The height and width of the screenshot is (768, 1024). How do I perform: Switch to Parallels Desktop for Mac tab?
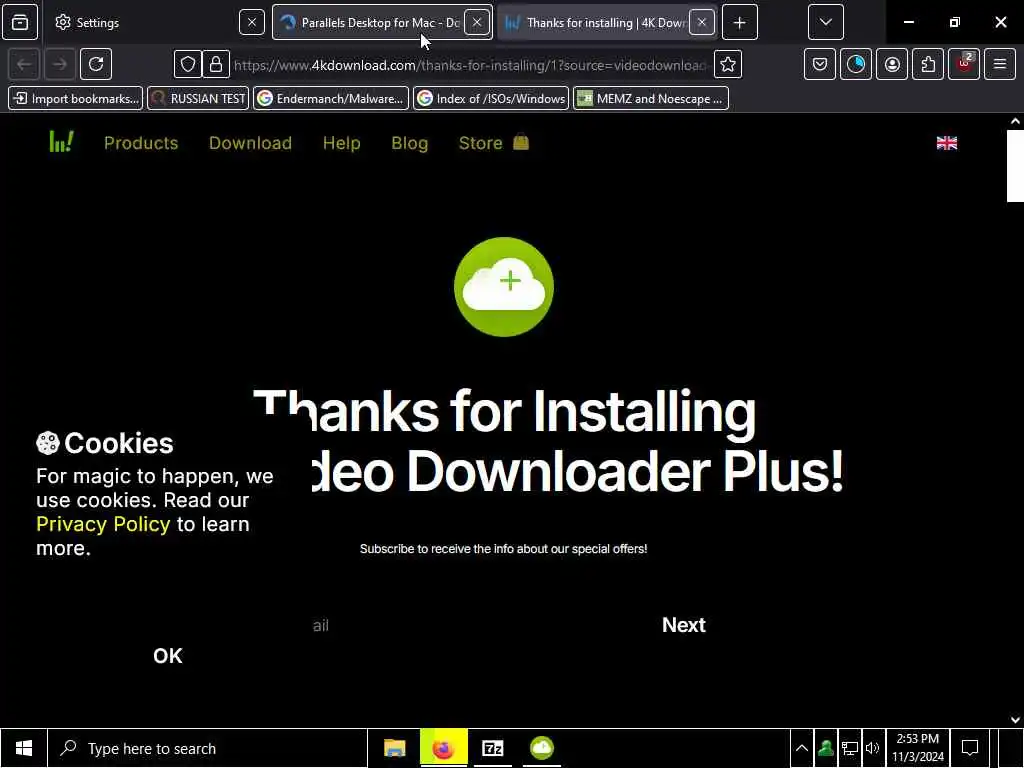coord(382,23)
